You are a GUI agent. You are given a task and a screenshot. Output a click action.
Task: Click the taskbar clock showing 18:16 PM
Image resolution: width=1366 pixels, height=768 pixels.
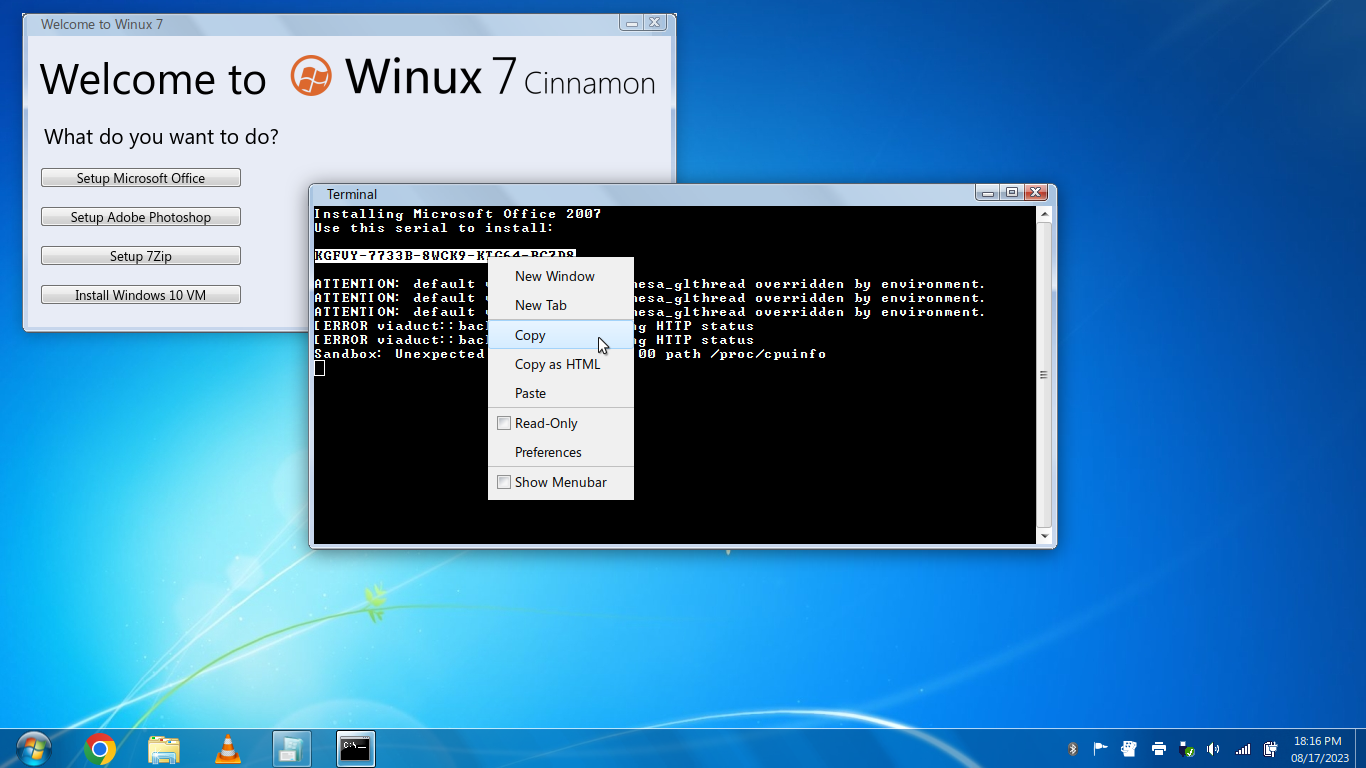click(1320, 749)
